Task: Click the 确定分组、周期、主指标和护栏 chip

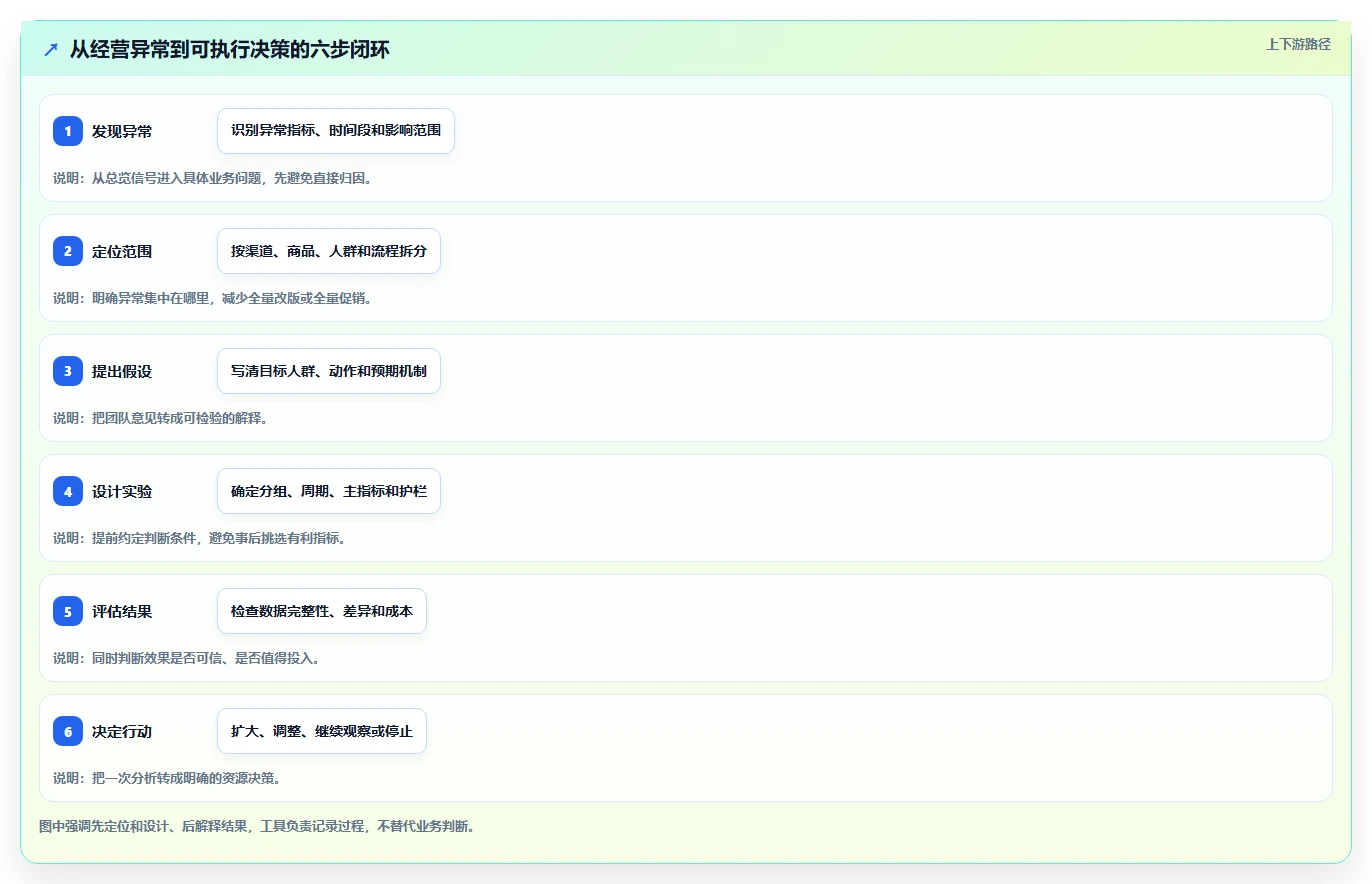Action: point(329,491)
